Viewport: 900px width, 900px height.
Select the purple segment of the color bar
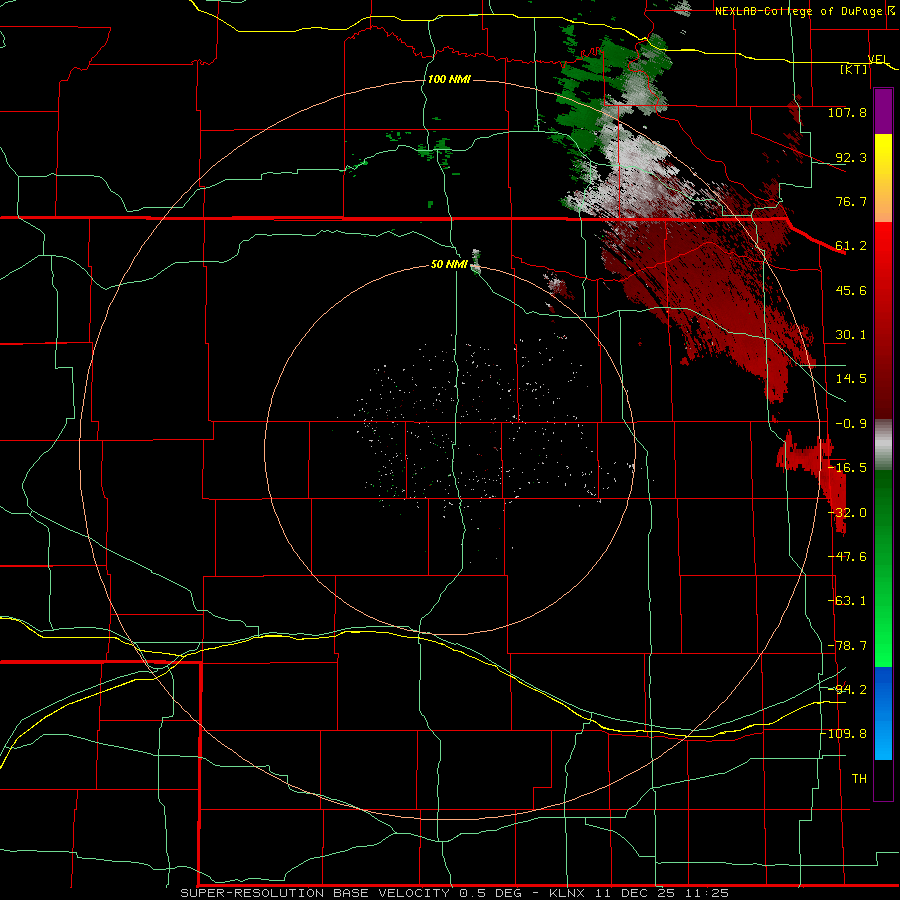(883, 111)
